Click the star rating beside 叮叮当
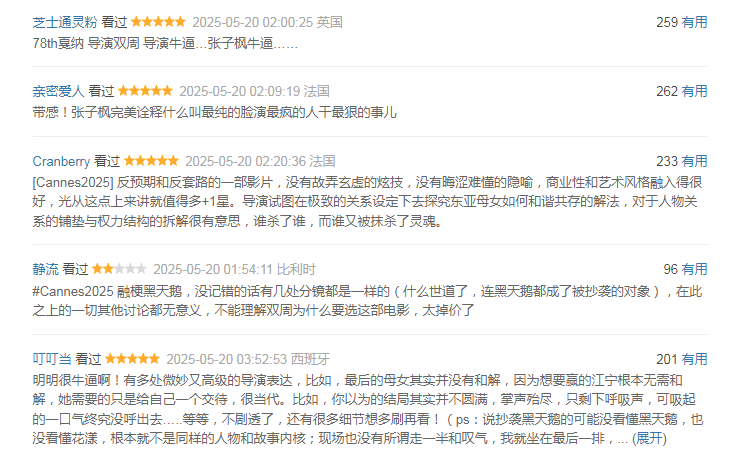This screenshot has height=464, width=731. 132,359
